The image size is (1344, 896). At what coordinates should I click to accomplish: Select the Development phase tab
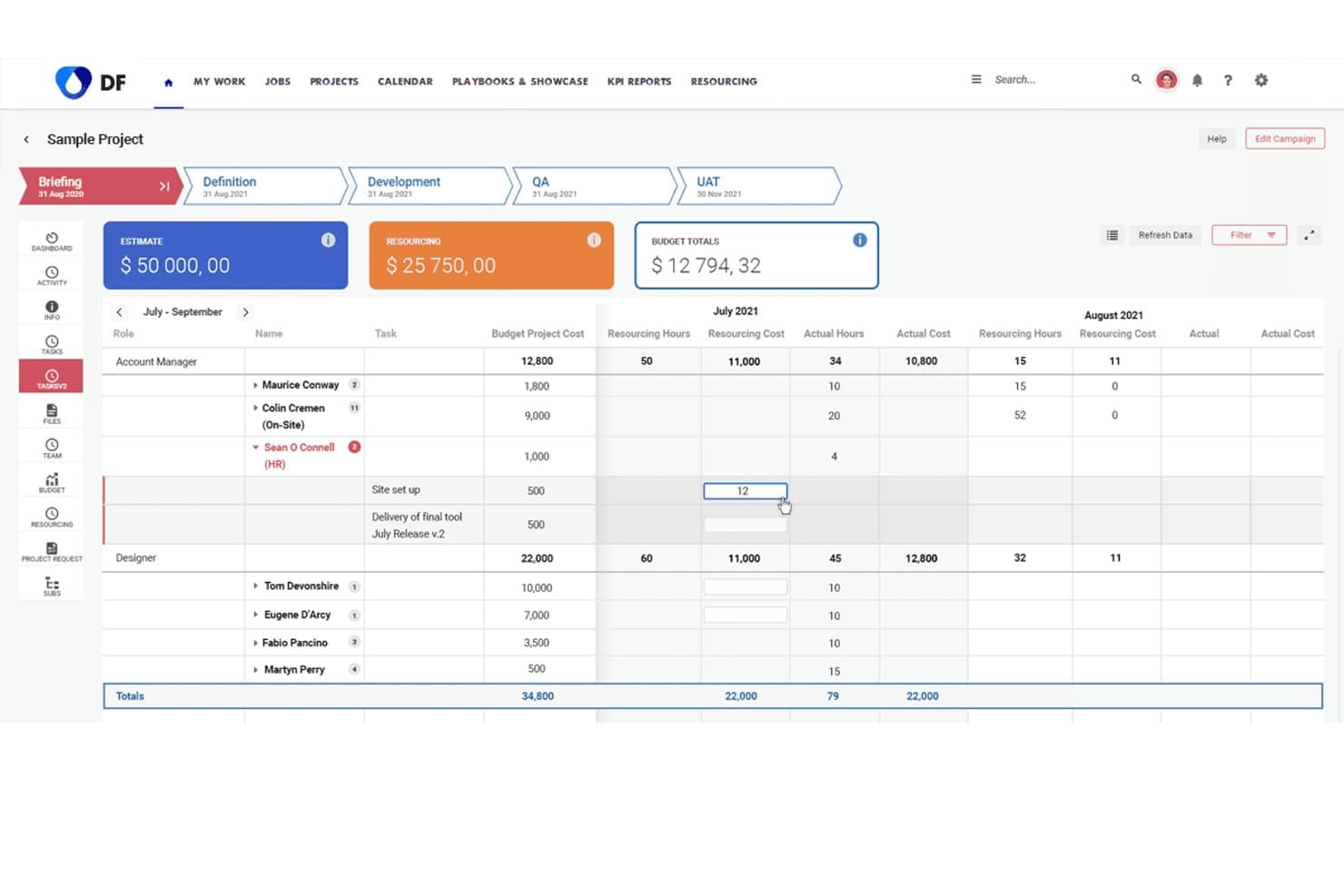pos(430,186)
